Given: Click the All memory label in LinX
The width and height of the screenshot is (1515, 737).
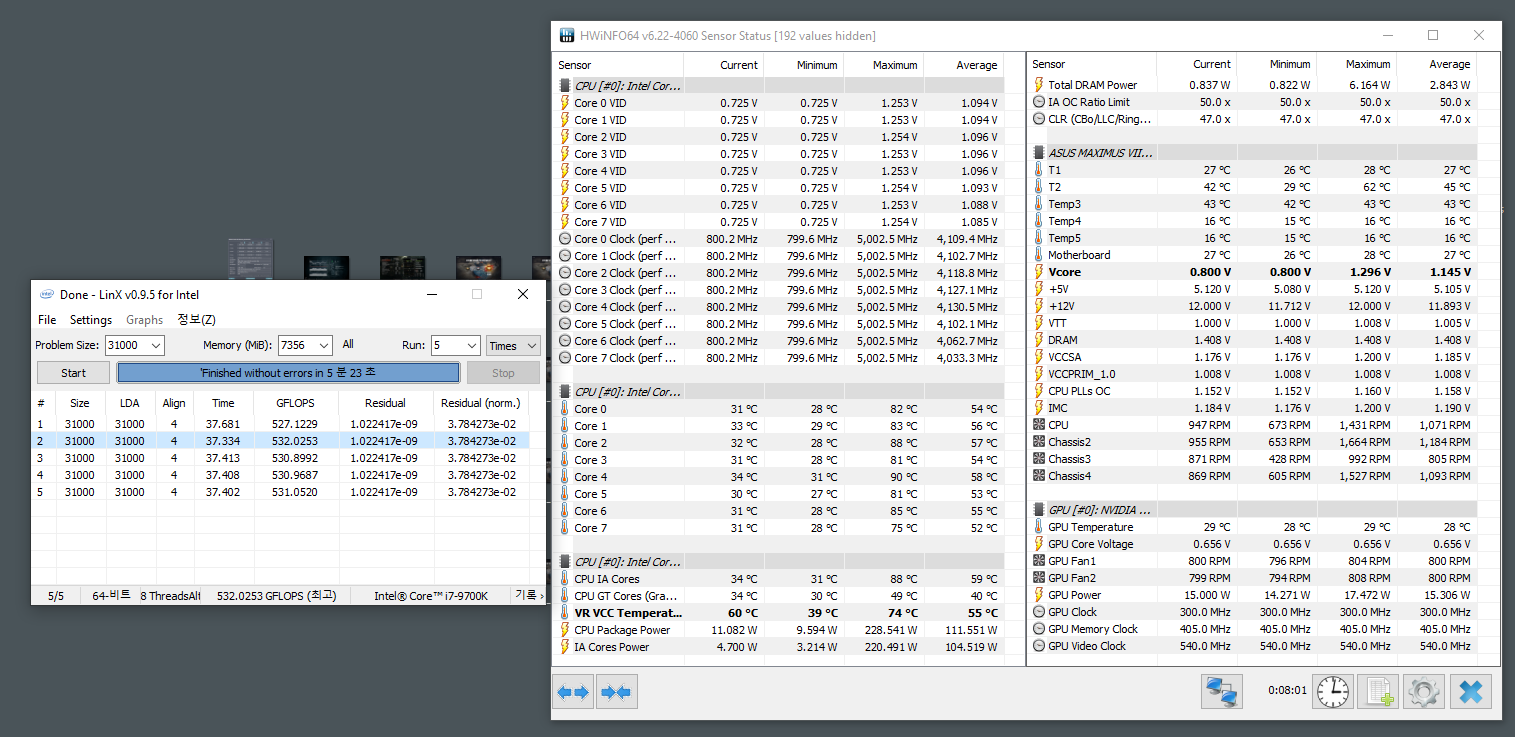Looking at the screenshot, I should pyautogui.click(x=348, y=345).
